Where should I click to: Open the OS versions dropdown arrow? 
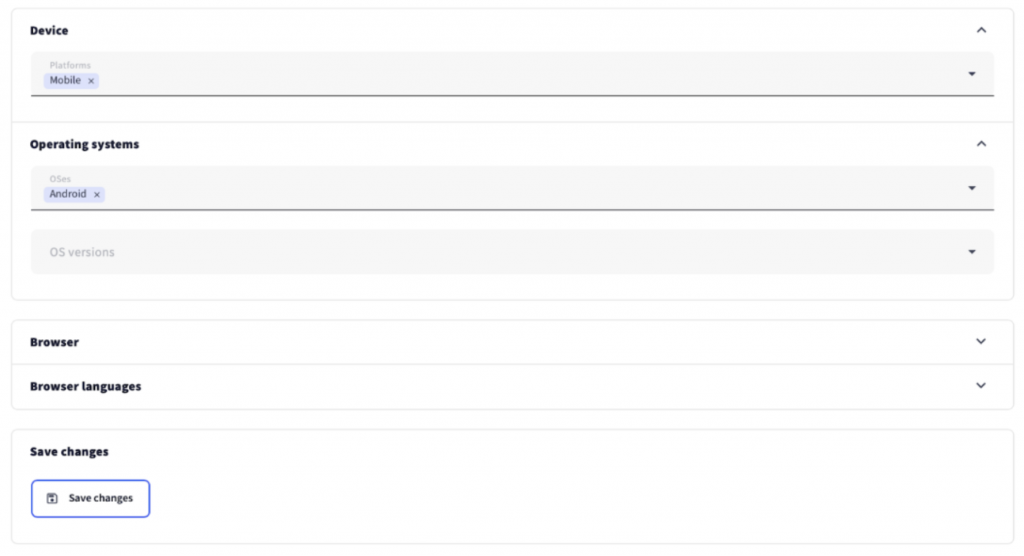[972, 252]
